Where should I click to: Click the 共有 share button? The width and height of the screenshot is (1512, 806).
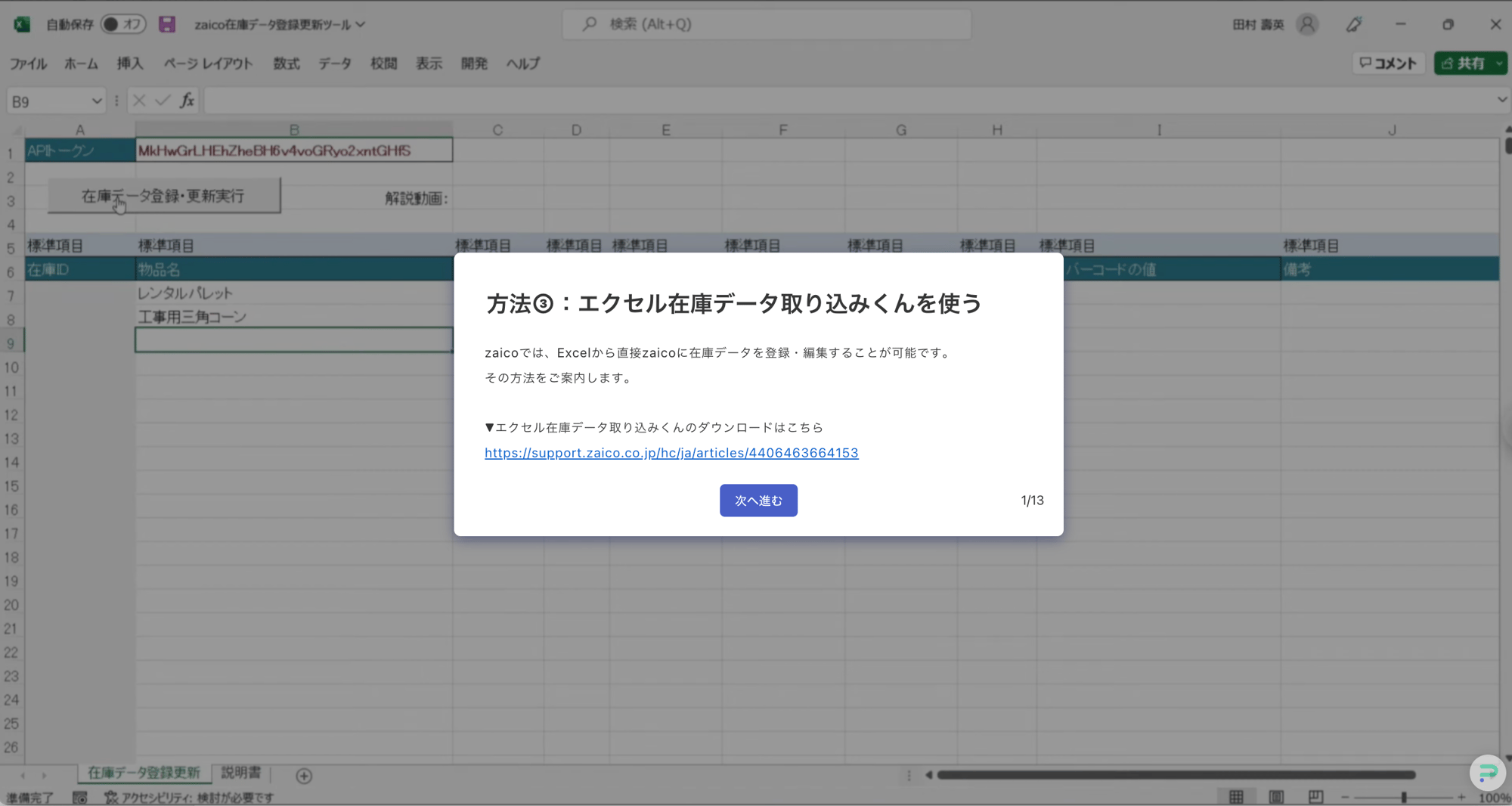(1463, 64)
